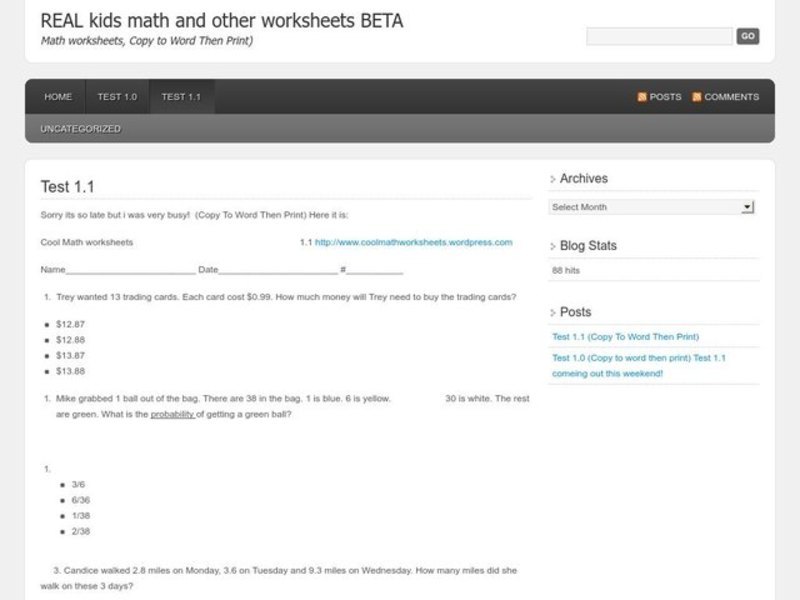Click the site title REAL kids math worksheets

coord(220,20)
